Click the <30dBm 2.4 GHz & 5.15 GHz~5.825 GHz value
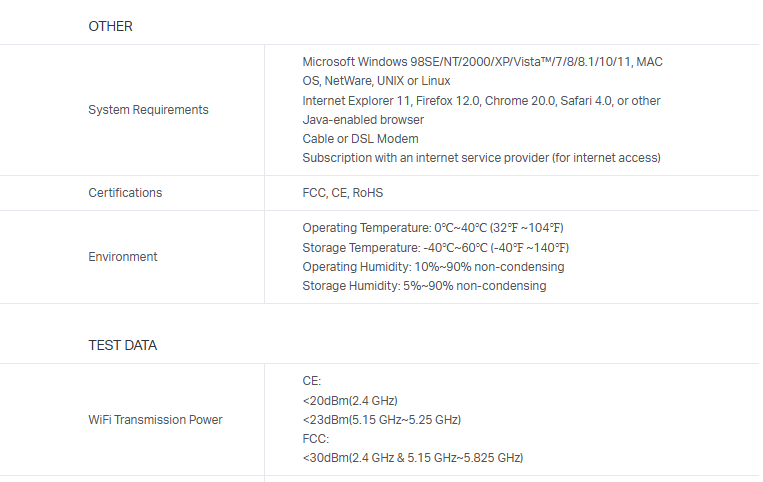Image resolution: width=763 pixels, height=482 pixels. coord(412,458)
